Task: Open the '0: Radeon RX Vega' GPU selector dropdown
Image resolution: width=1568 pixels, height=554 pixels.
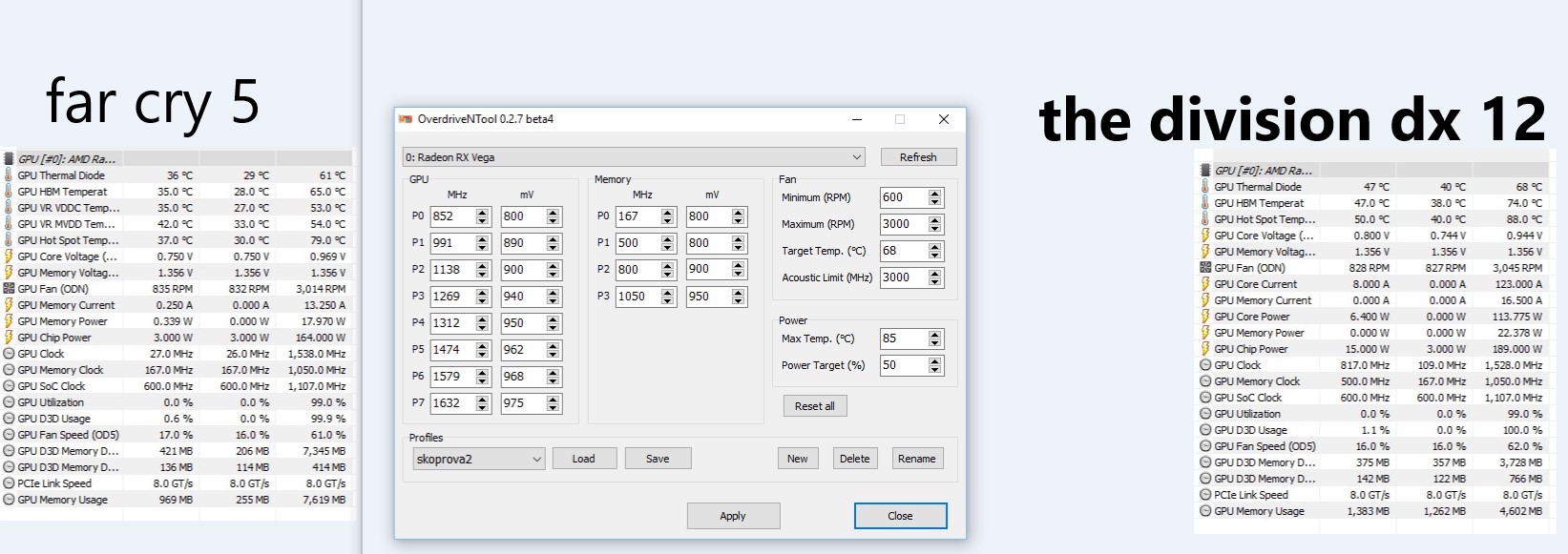Action: point(634,157)
